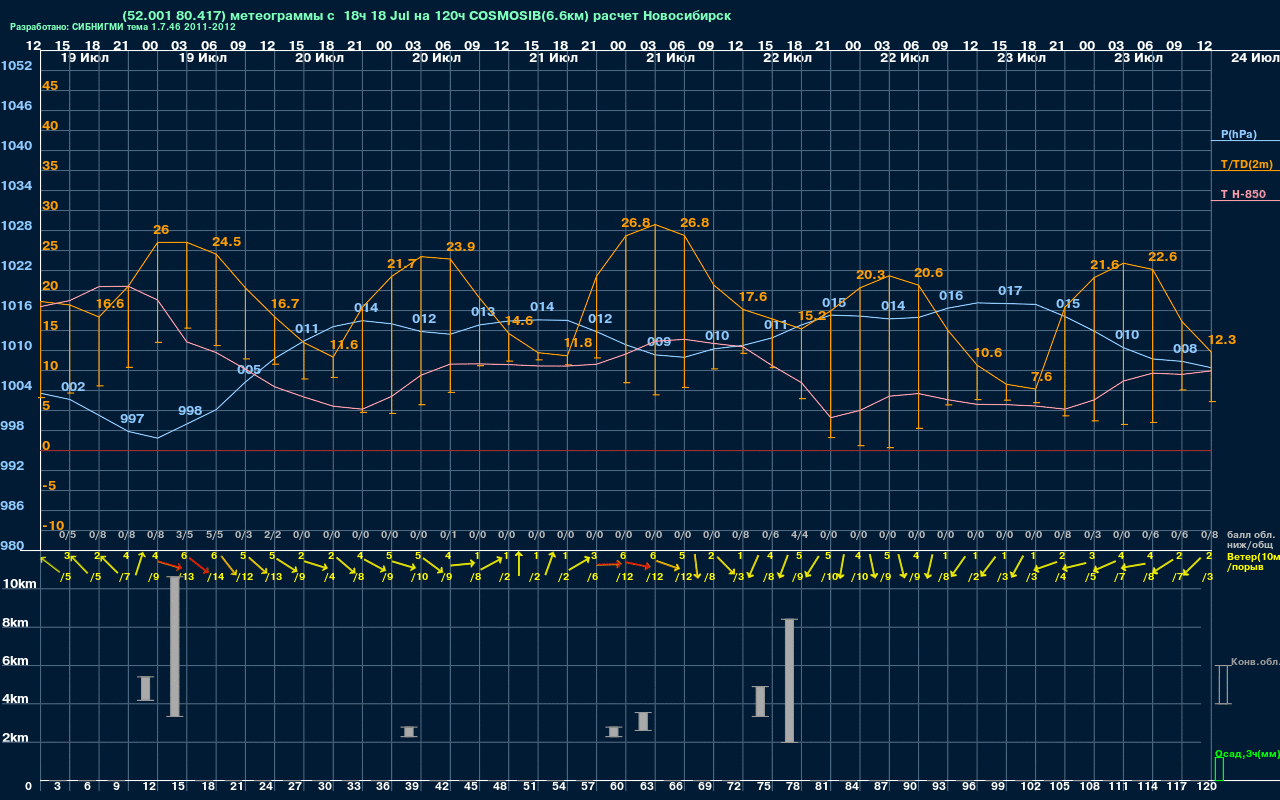
Task: Click 1052 on the pressure axis
Action: coord(16,66)
